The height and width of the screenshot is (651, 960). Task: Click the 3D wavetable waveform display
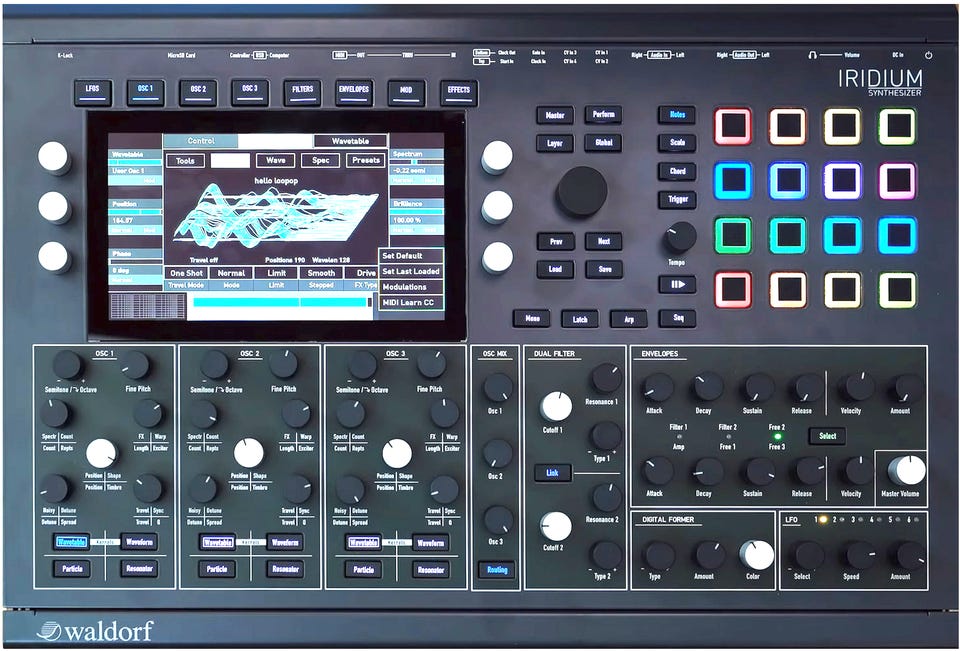tap(276, 214)
